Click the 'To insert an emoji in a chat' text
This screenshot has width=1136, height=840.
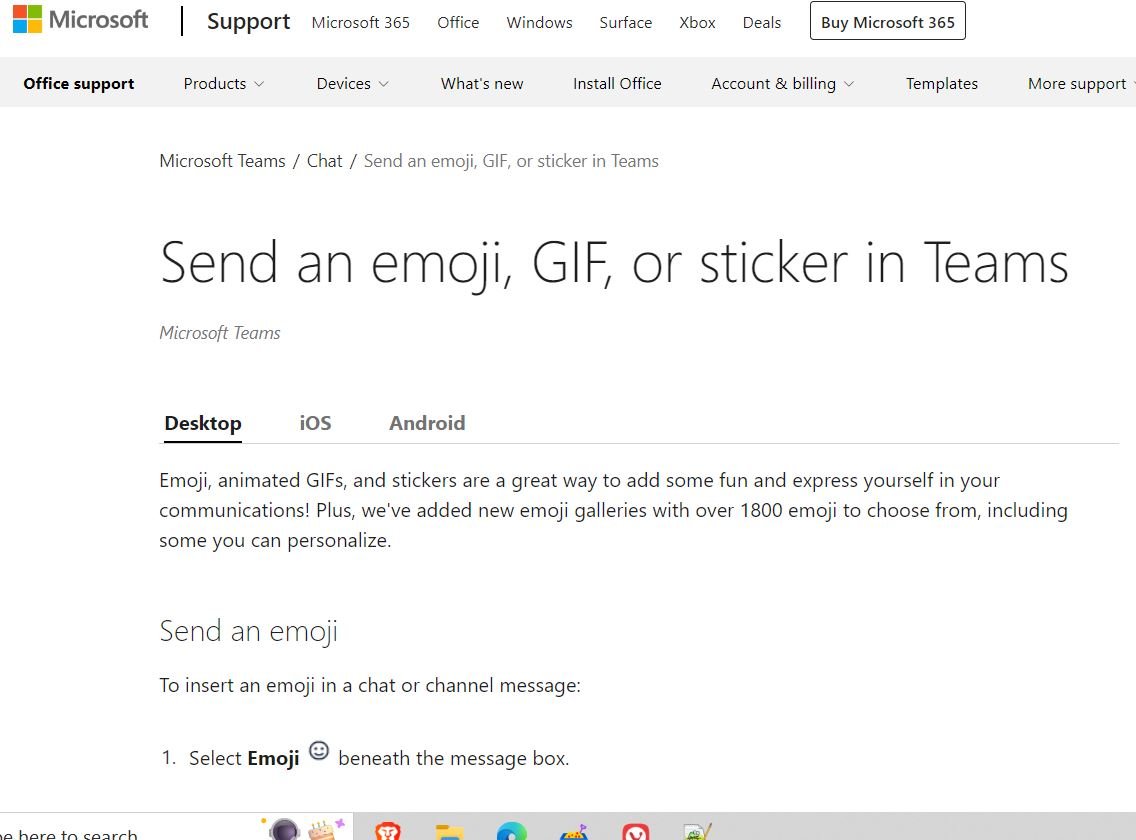370,686
